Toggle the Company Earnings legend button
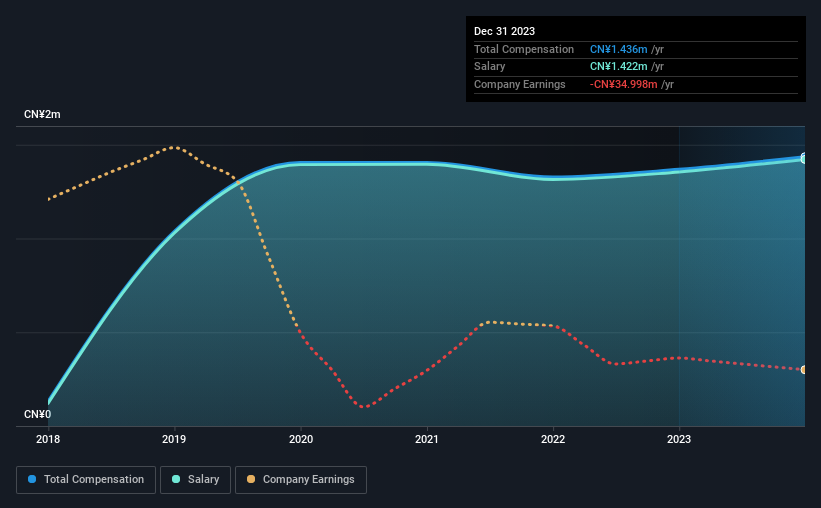Screen dimensions: 821x508 tap(301, 480)
